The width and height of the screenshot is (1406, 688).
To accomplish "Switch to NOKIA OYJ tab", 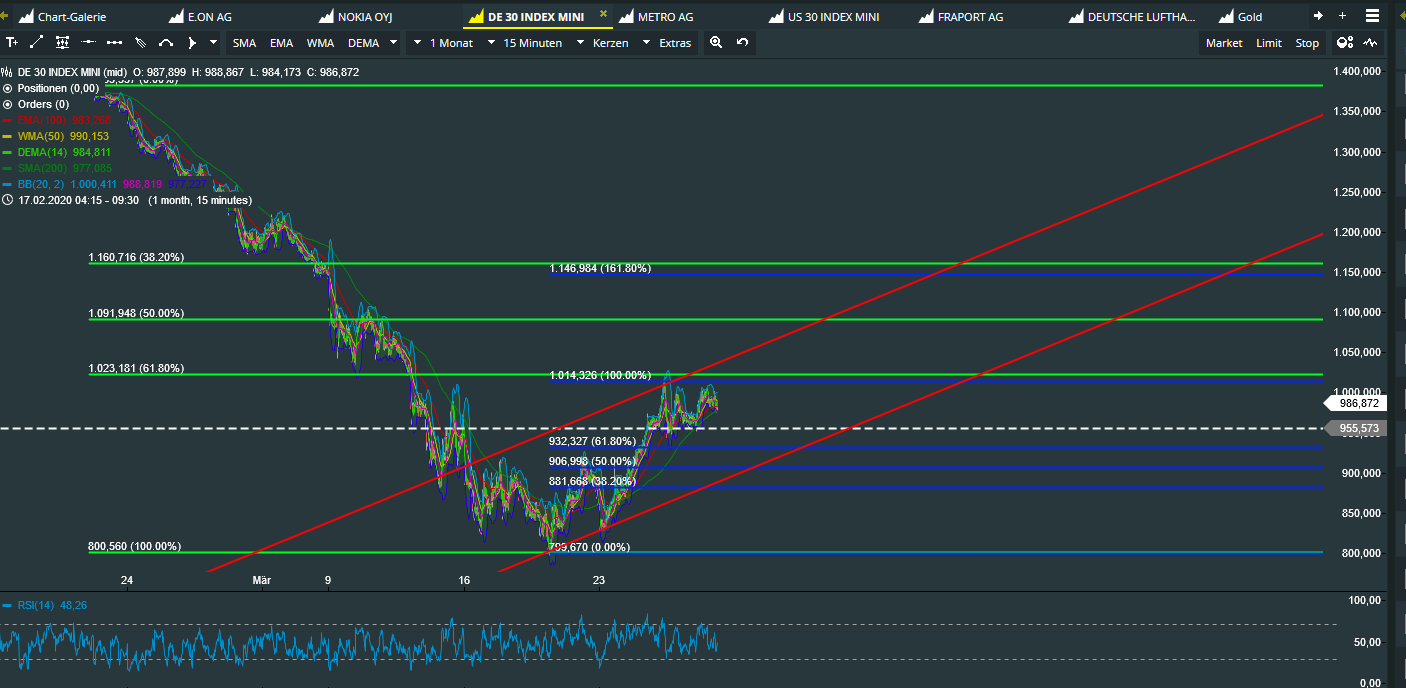I will pyautogui.click(x=355, y=17).
